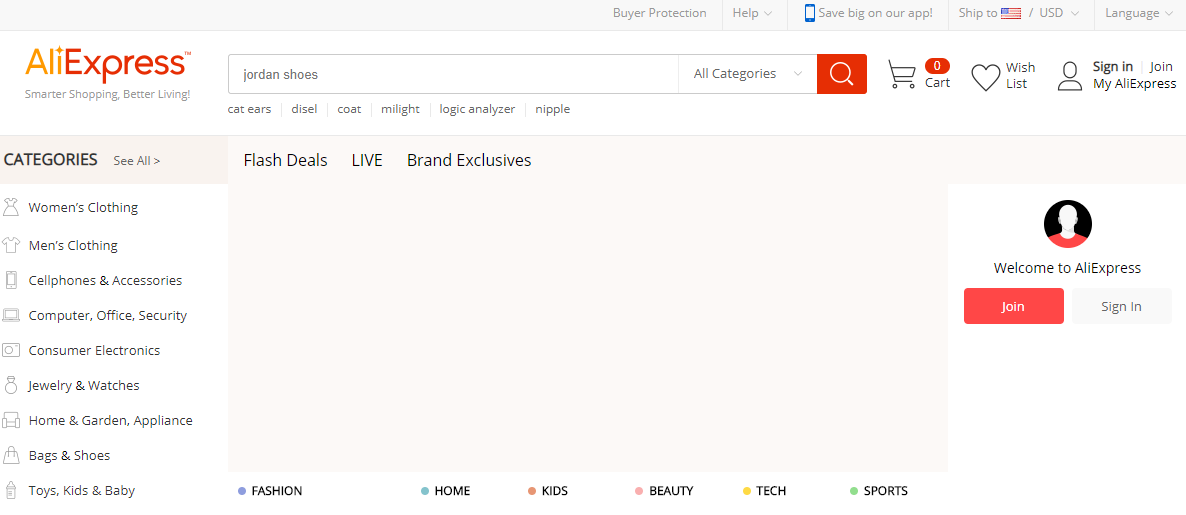This screenshot has width=1186, height=515.
Task: Click the 'disel' suggested search
Action: pos(304,109)
